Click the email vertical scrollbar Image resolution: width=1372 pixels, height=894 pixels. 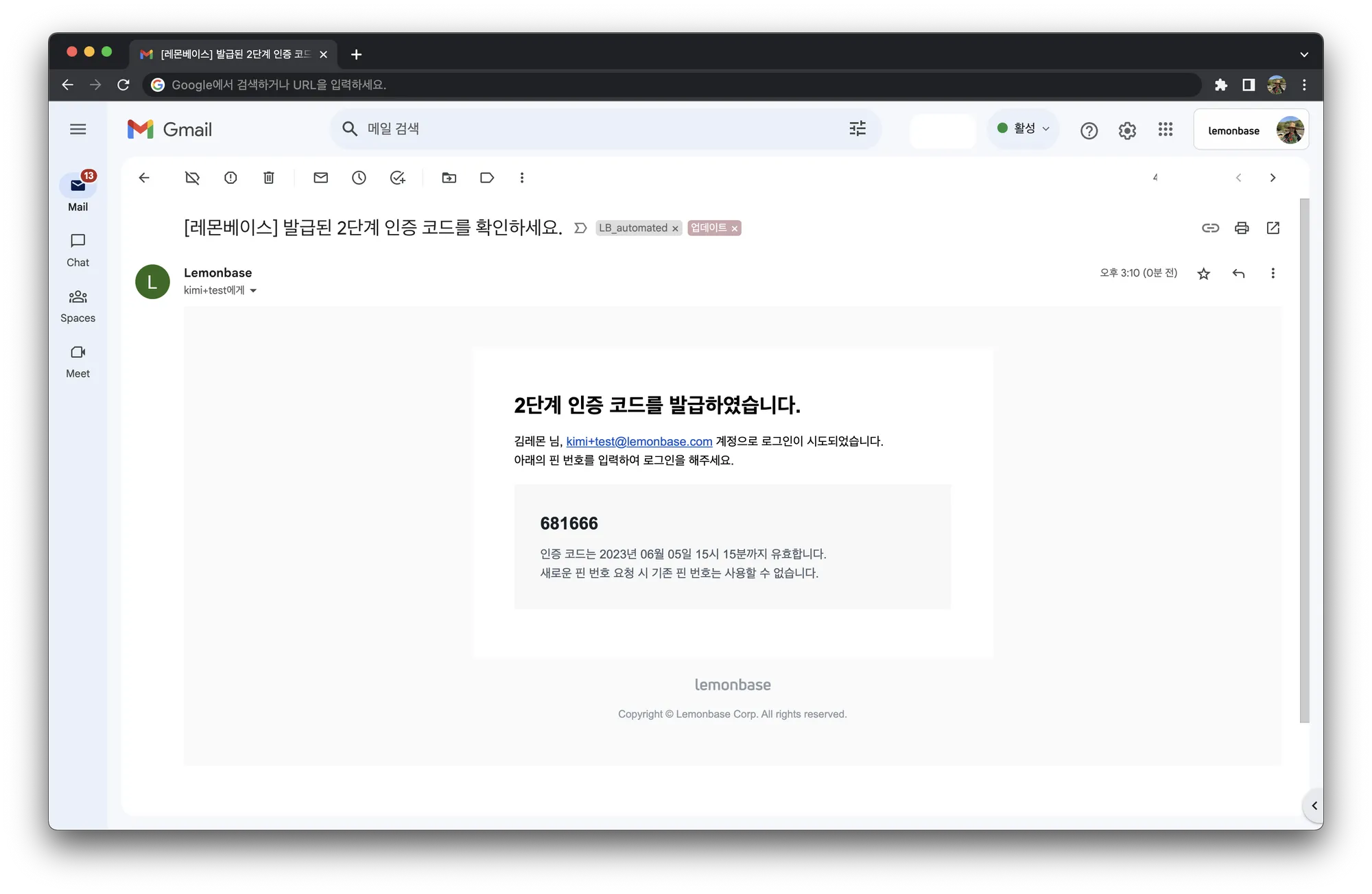click(x=1304, y=460)
